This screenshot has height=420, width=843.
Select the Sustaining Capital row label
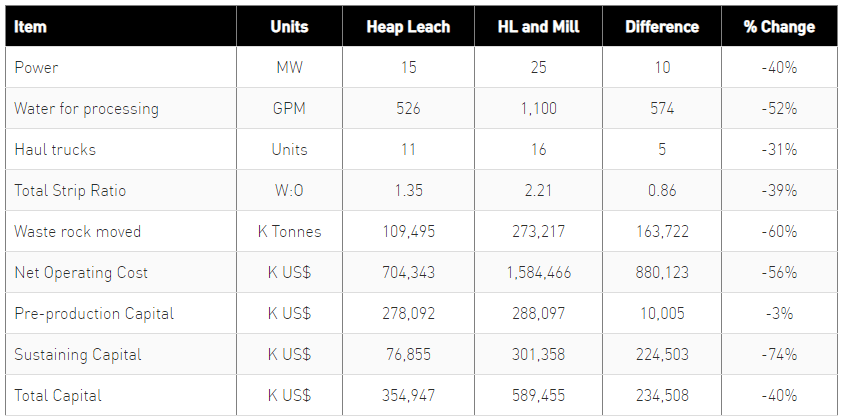click(x=78, y=354)
